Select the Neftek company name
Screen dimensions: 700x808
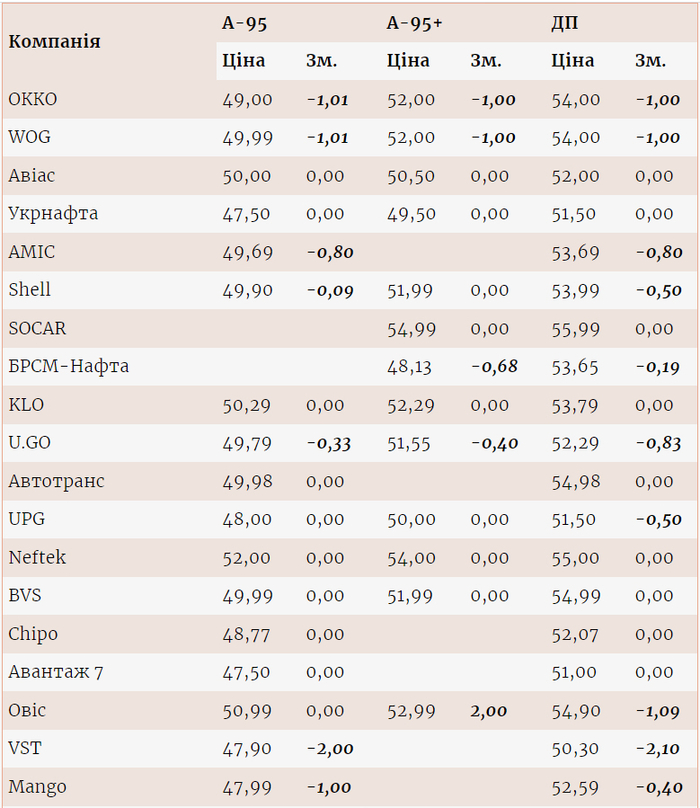37,557
